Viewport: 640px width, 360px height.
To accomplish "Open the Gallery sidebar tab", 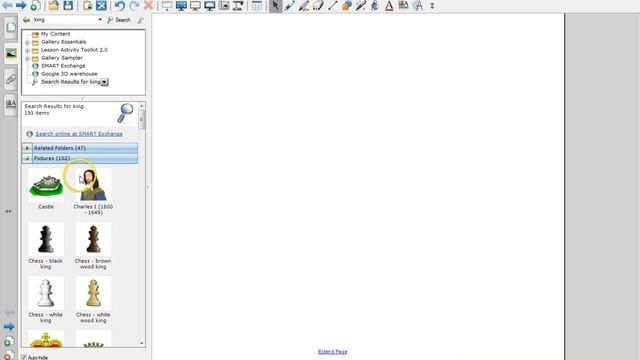I will [11, 53].
